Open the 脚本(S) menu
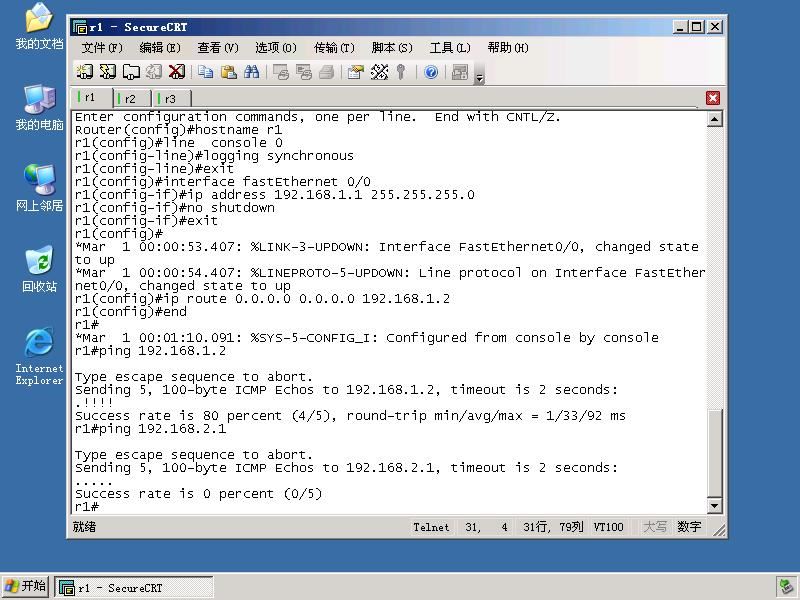800x600 pixels. pyautogui.click(x=392, y=48)
